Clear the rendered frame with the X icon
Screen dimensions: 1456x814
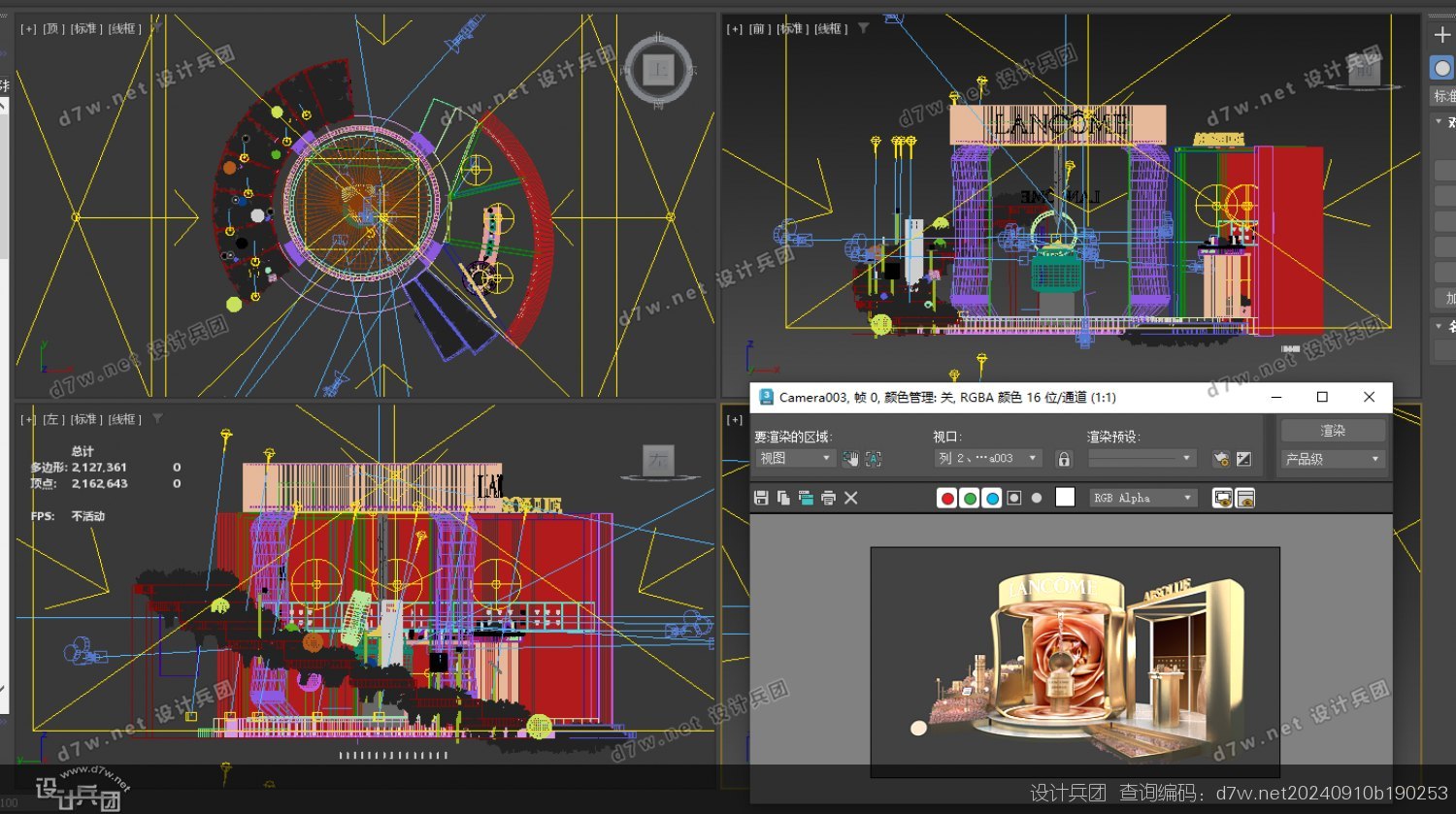(851, 498)
